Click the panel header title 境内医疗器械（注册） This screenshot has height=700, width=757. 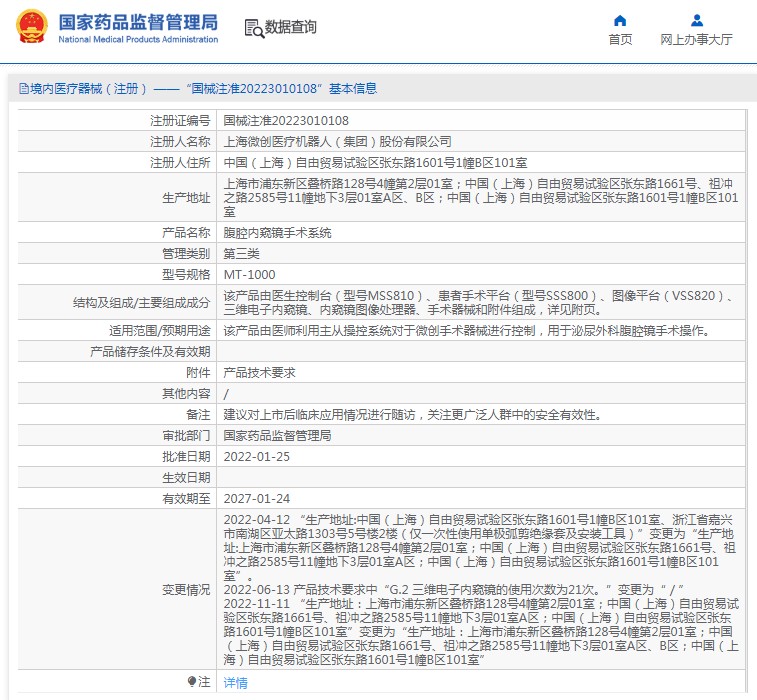click(x=89, y=89)
